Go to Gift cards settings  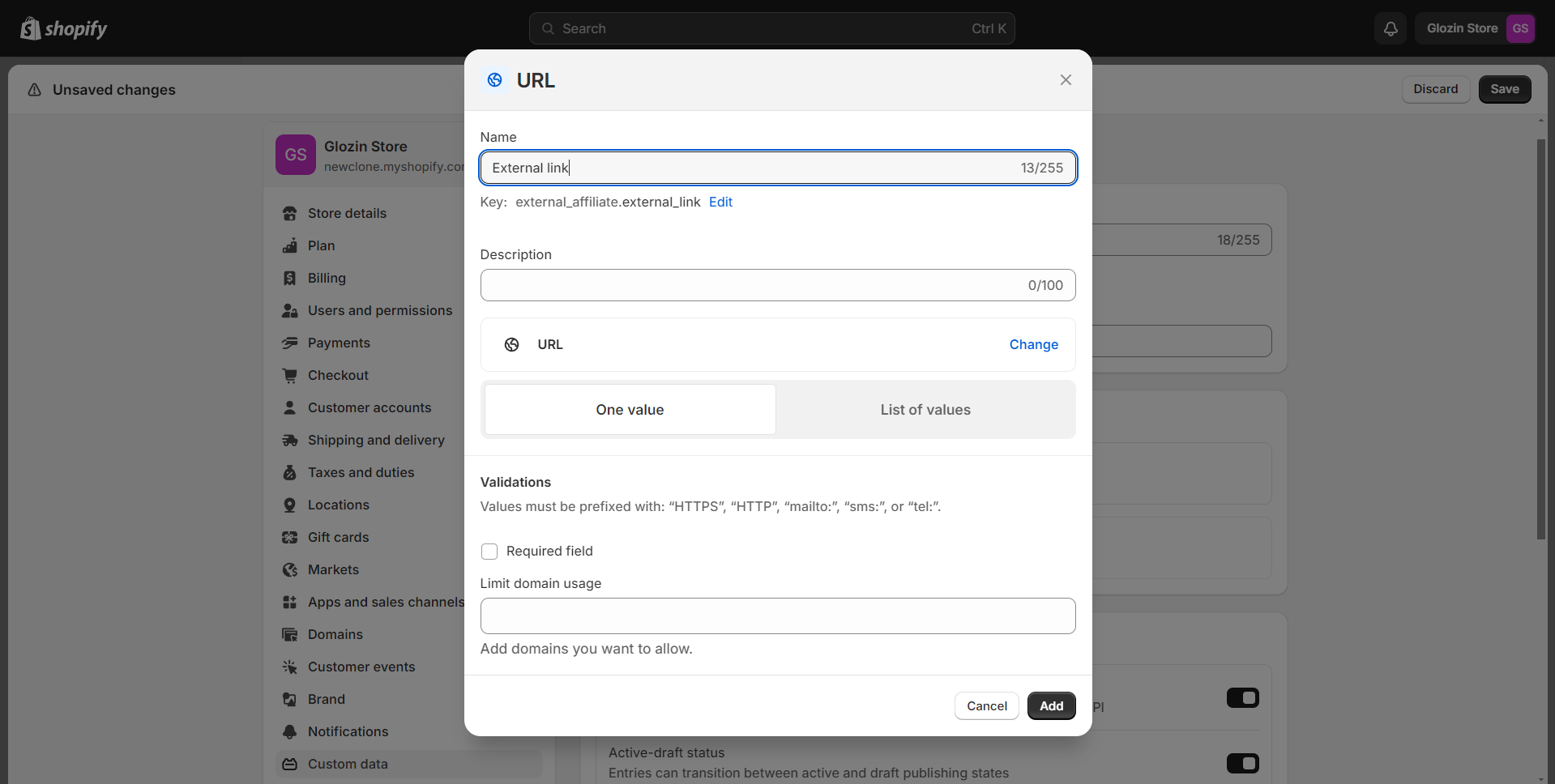coord(338,538)
